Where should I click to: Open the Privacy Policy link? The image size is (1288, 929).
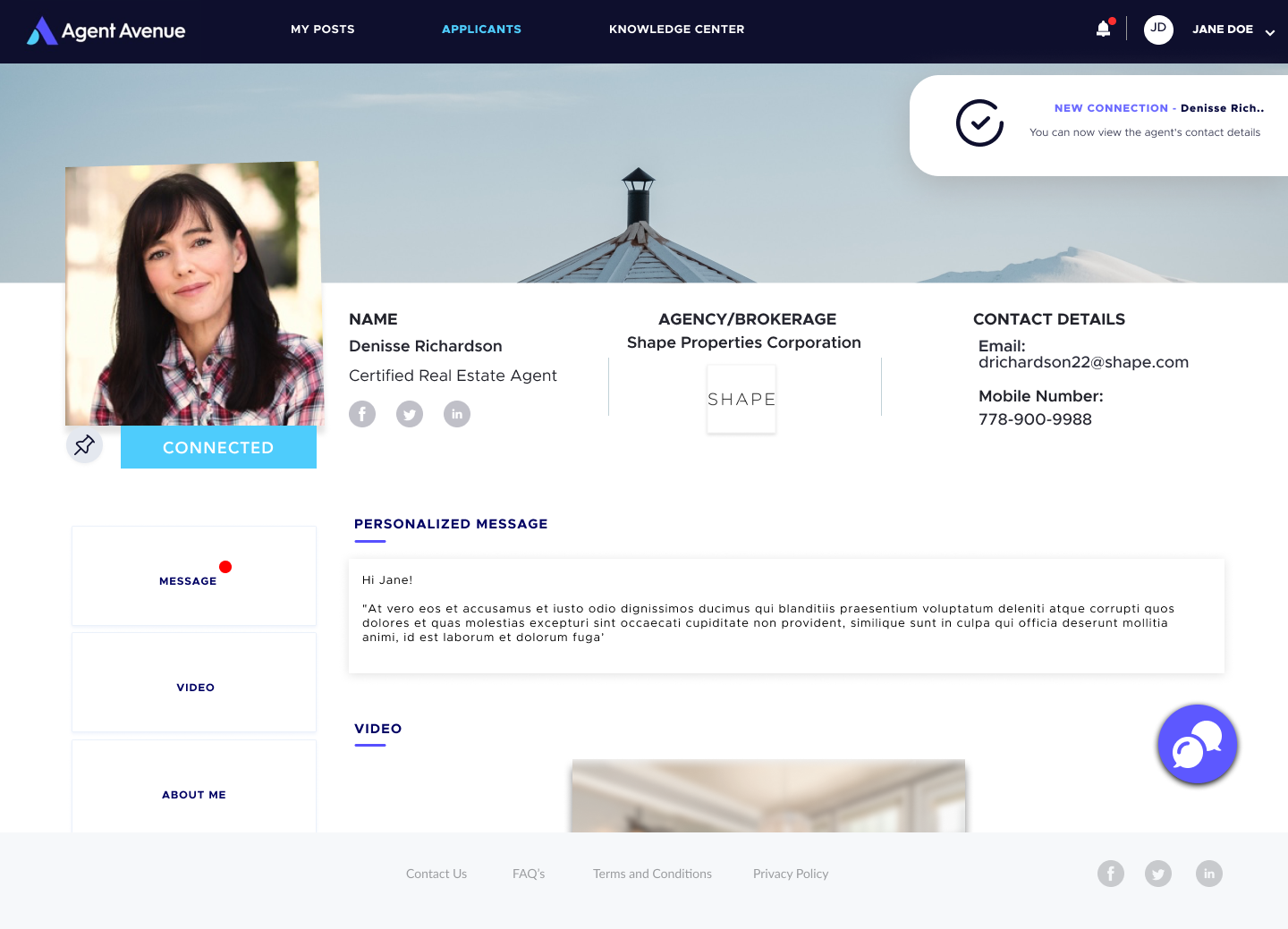791,874
